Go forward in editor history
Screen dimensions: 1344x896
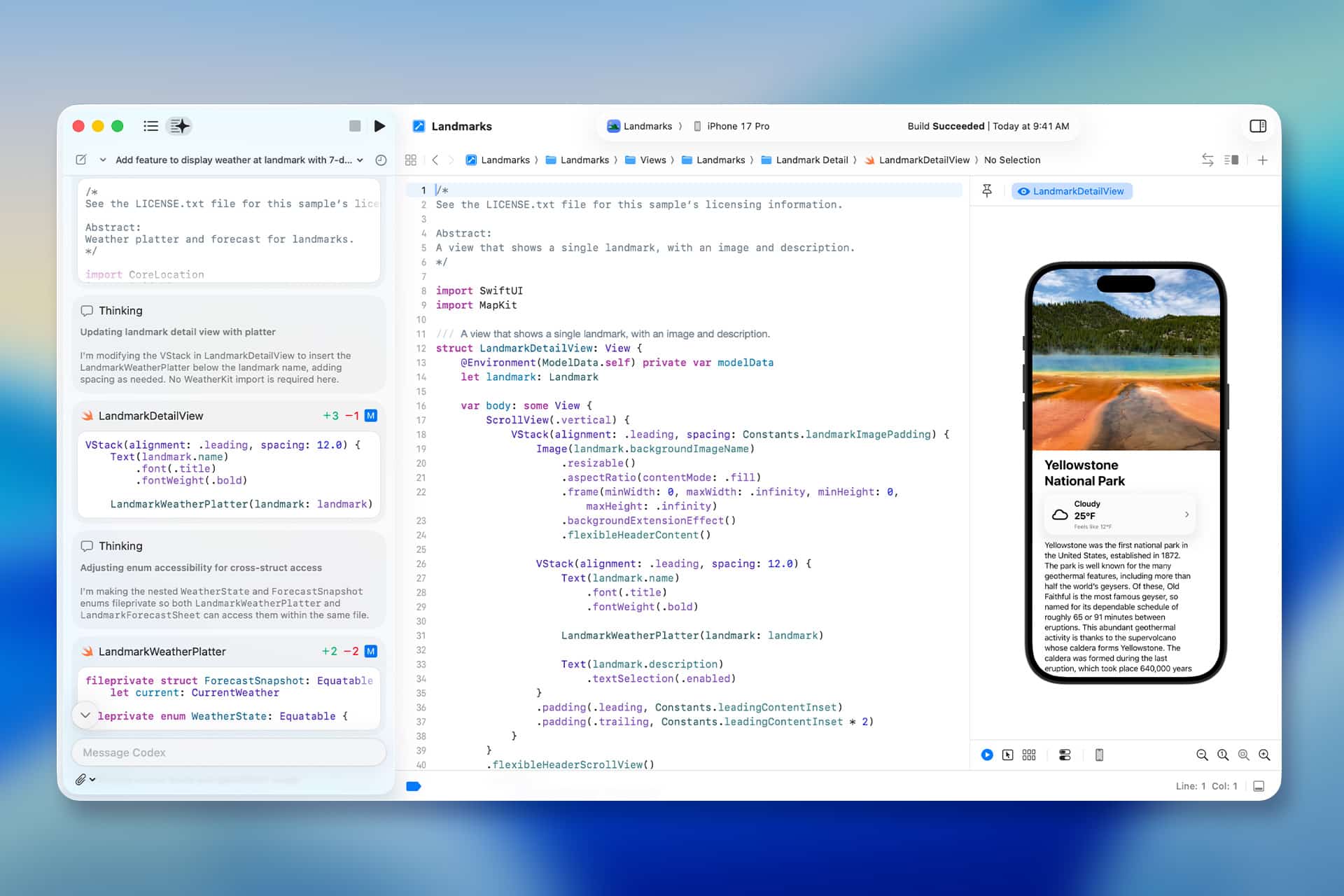pyautogui.click(x=451, y=160)
